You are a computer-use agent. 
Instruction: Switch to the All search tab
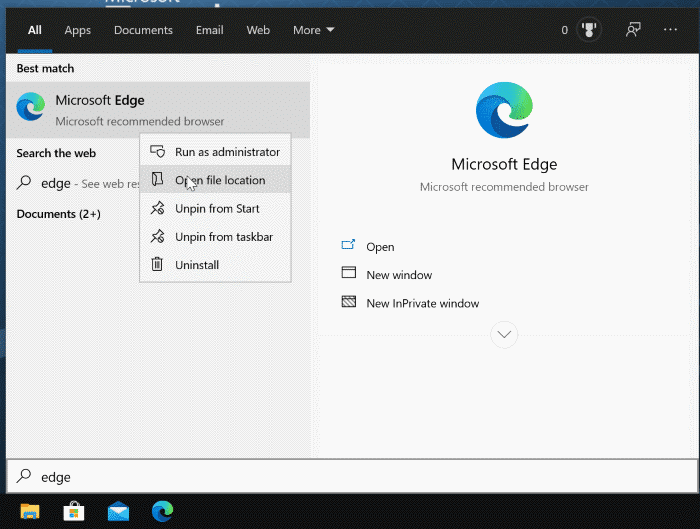coord(34,30)
